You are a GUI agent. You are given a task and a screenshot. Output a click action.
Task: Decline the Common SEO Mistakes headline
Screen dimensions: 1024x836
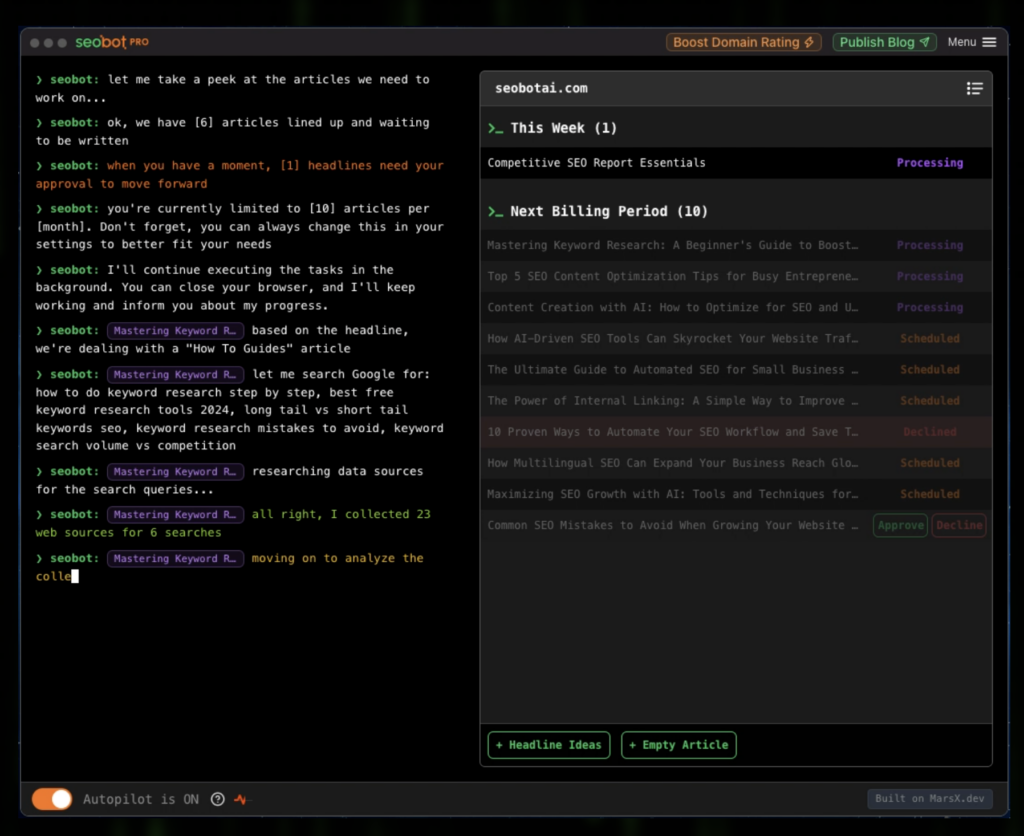click(958, 524)
